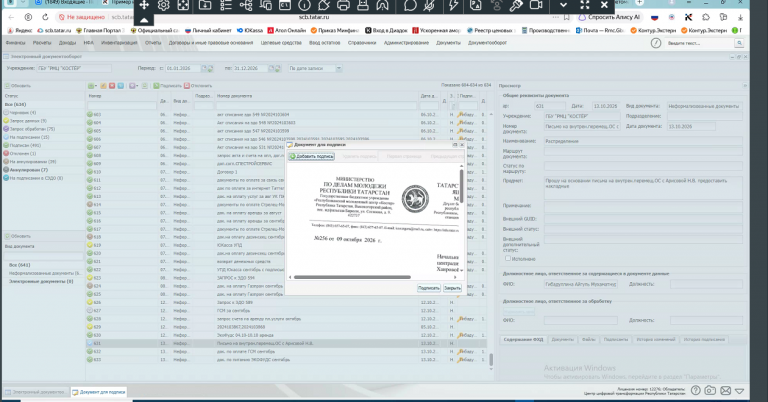
Task: Select Неформализованные документы document type
Action: click(45, 273)
